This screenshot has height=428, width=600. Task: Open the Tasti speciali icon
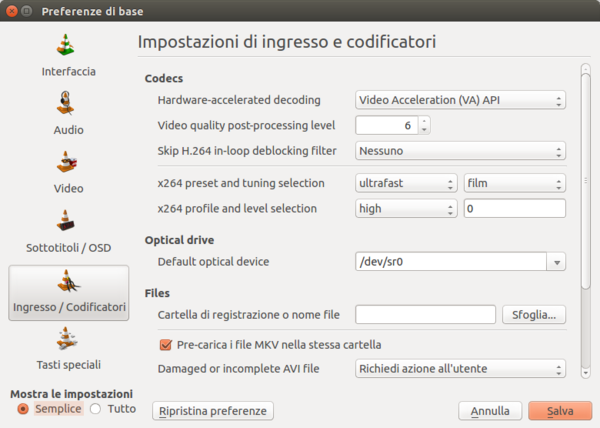[68, 339]
